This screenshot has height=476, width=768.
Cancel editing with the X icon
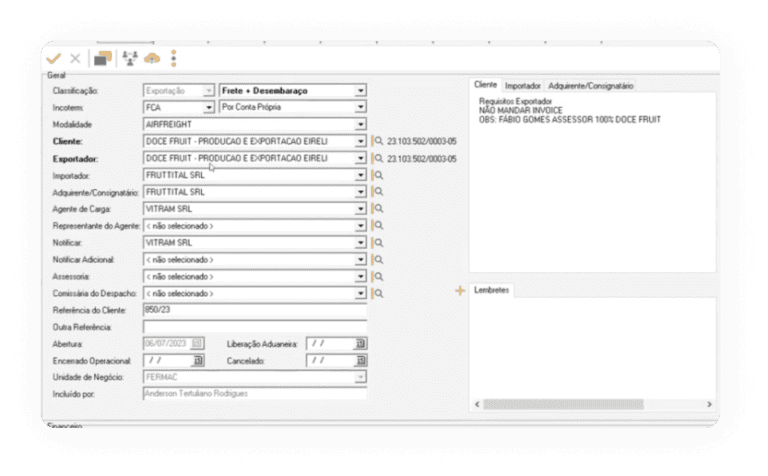[x=75, y=59]
